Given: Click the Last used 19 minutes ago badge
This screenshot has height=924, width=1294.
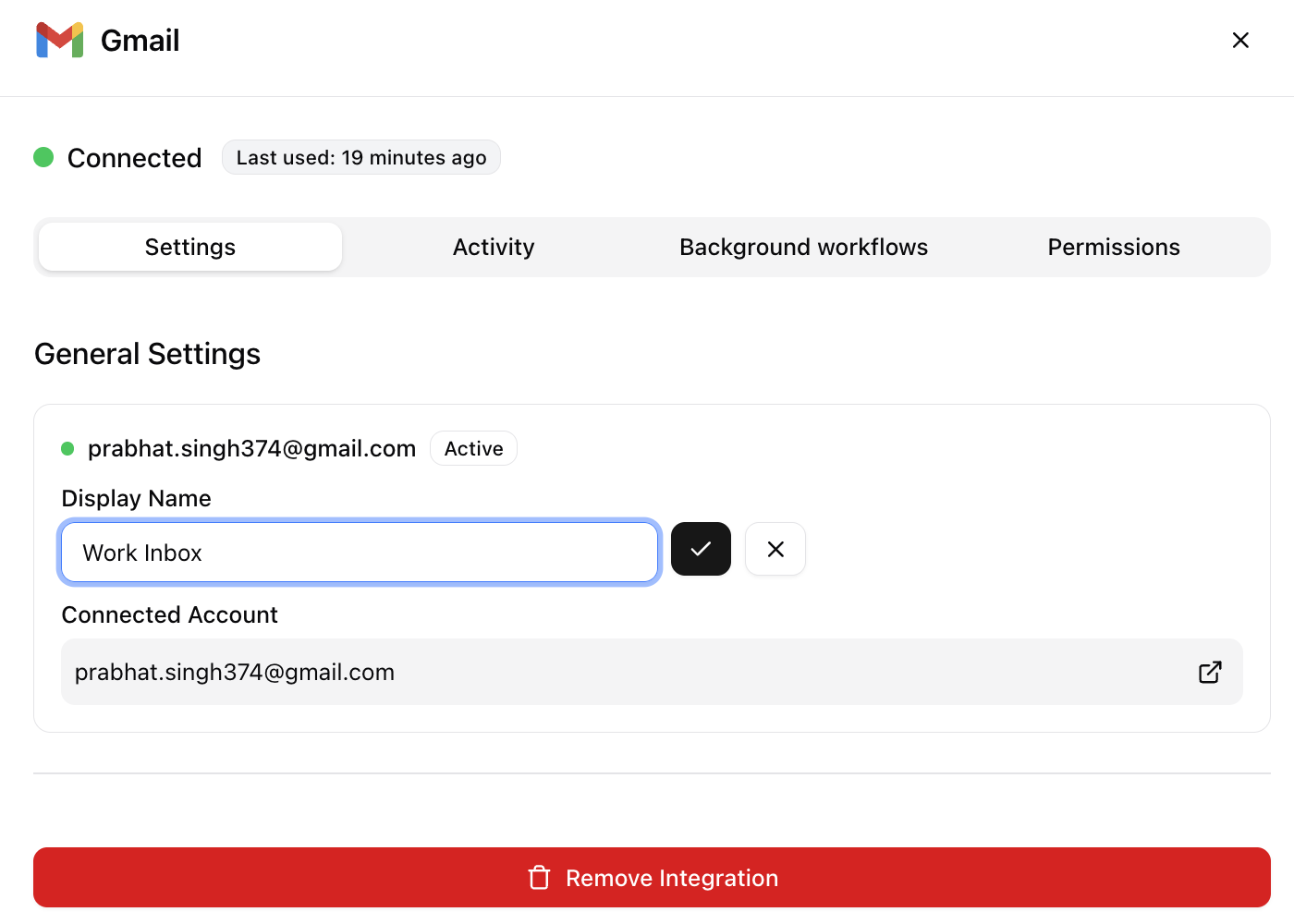Looking at the screenshot, I should click(x=360, y=157).
